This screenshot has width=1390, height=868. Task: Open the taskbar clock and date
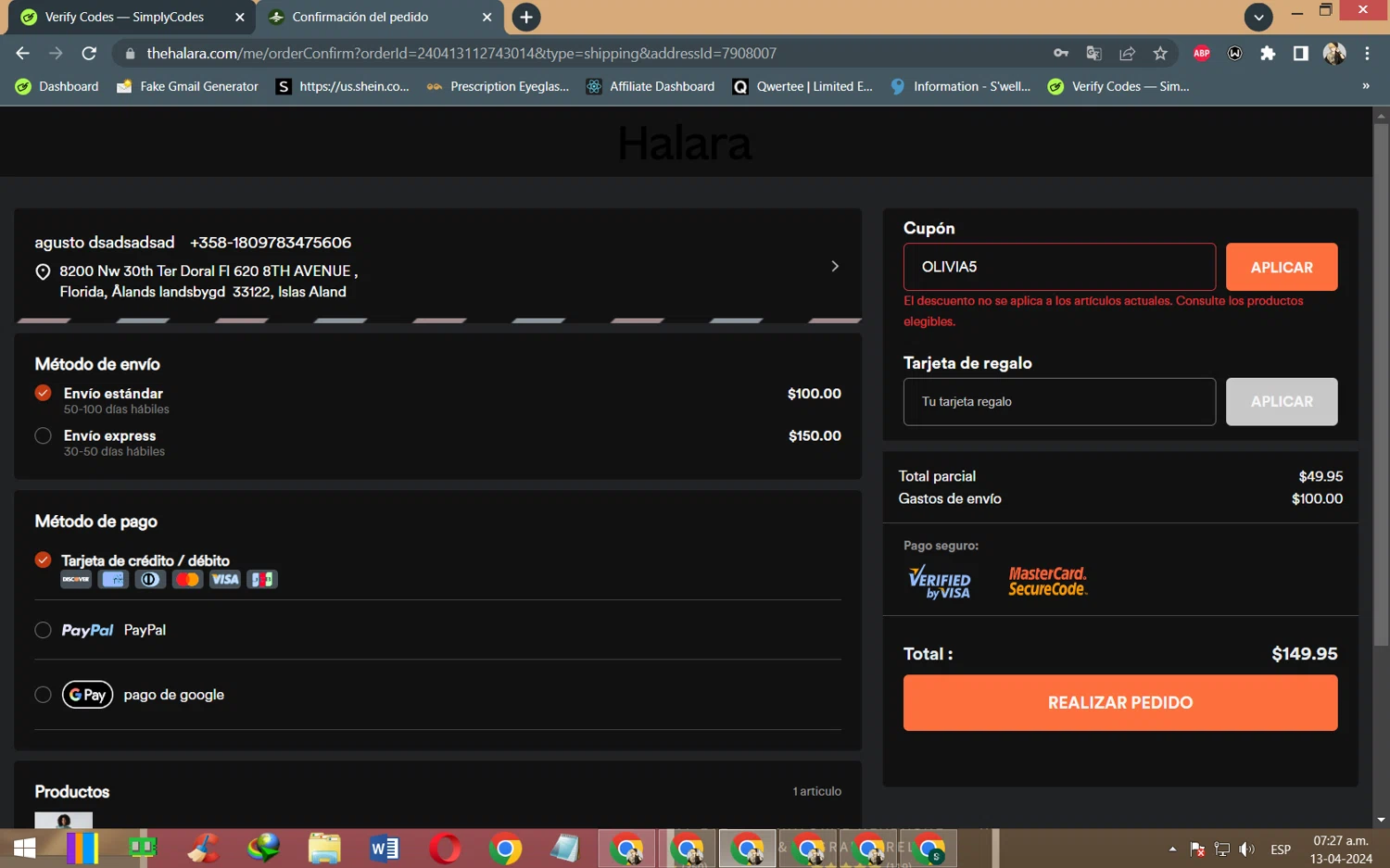pyautogui.click(x=1341, y=849)
